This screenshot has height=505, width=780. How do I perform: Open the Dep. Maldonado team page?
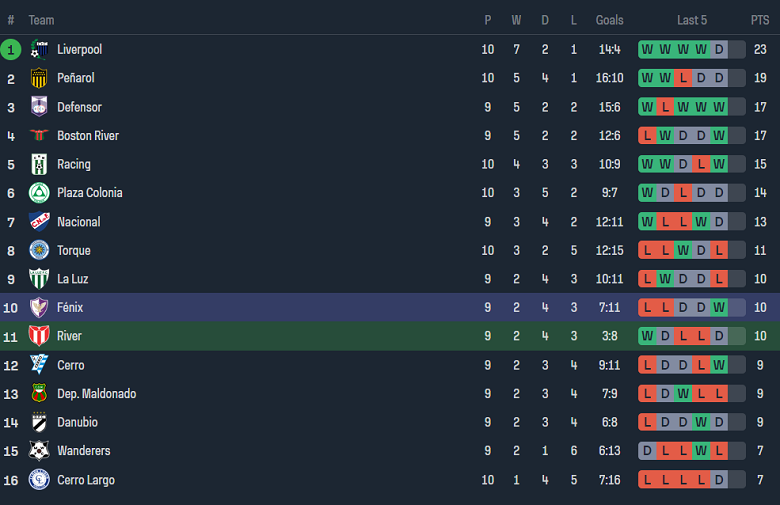click(96, 394)
